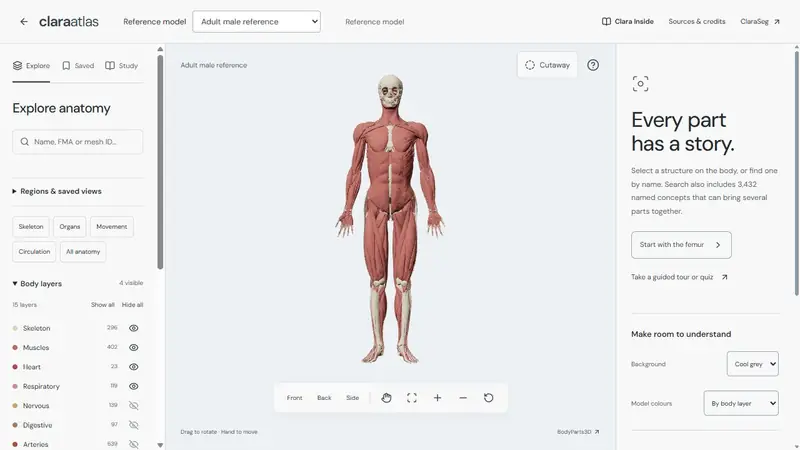Apply the All anatomy preset chip
The width and height of the screenshot is (800, 450).
83,252
